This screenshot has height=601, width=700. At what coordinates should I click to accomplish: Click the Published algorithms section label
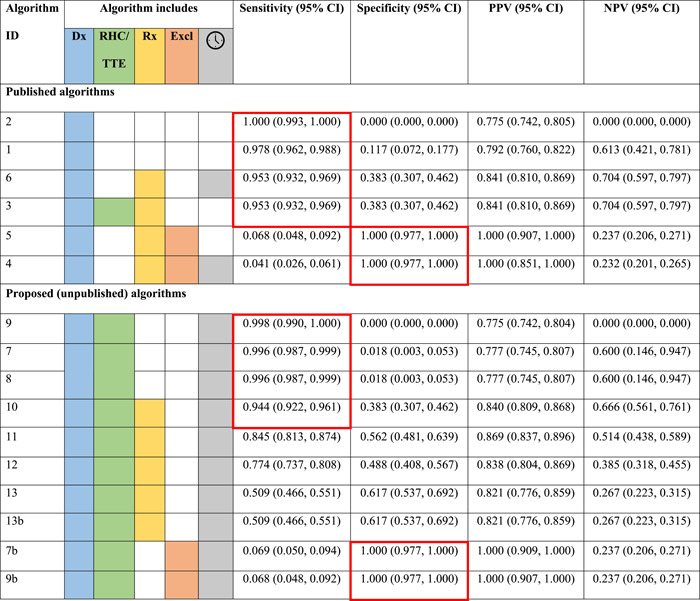60,92
